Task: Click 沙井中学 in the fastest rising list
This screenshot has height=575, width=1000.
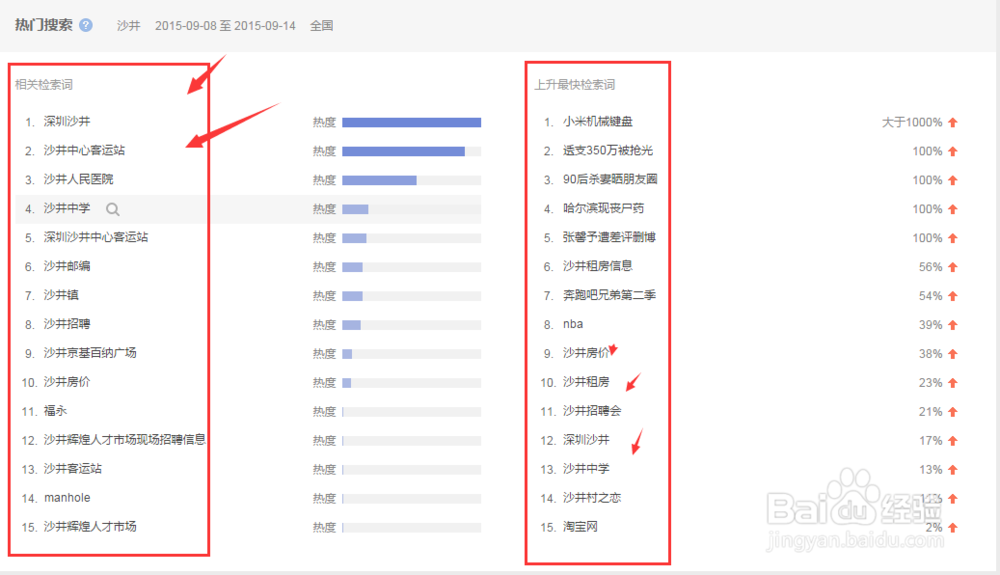Action: (x=586, y=469)
